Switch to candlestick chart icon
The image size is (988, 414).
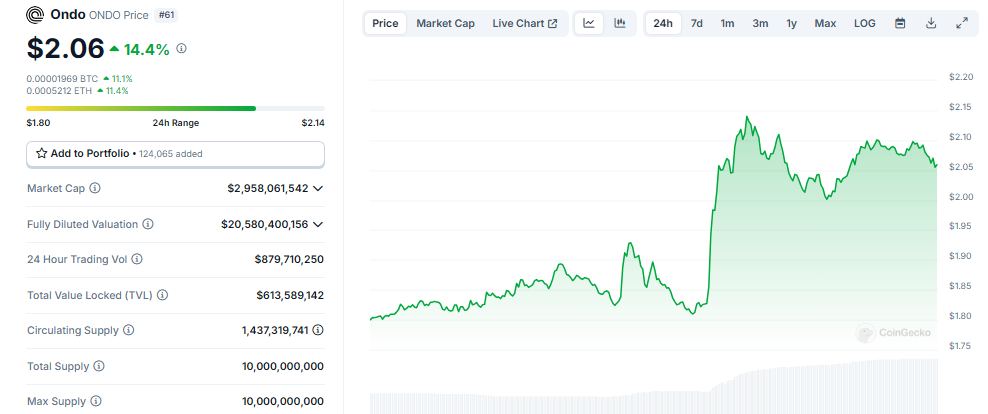(620, 23)
